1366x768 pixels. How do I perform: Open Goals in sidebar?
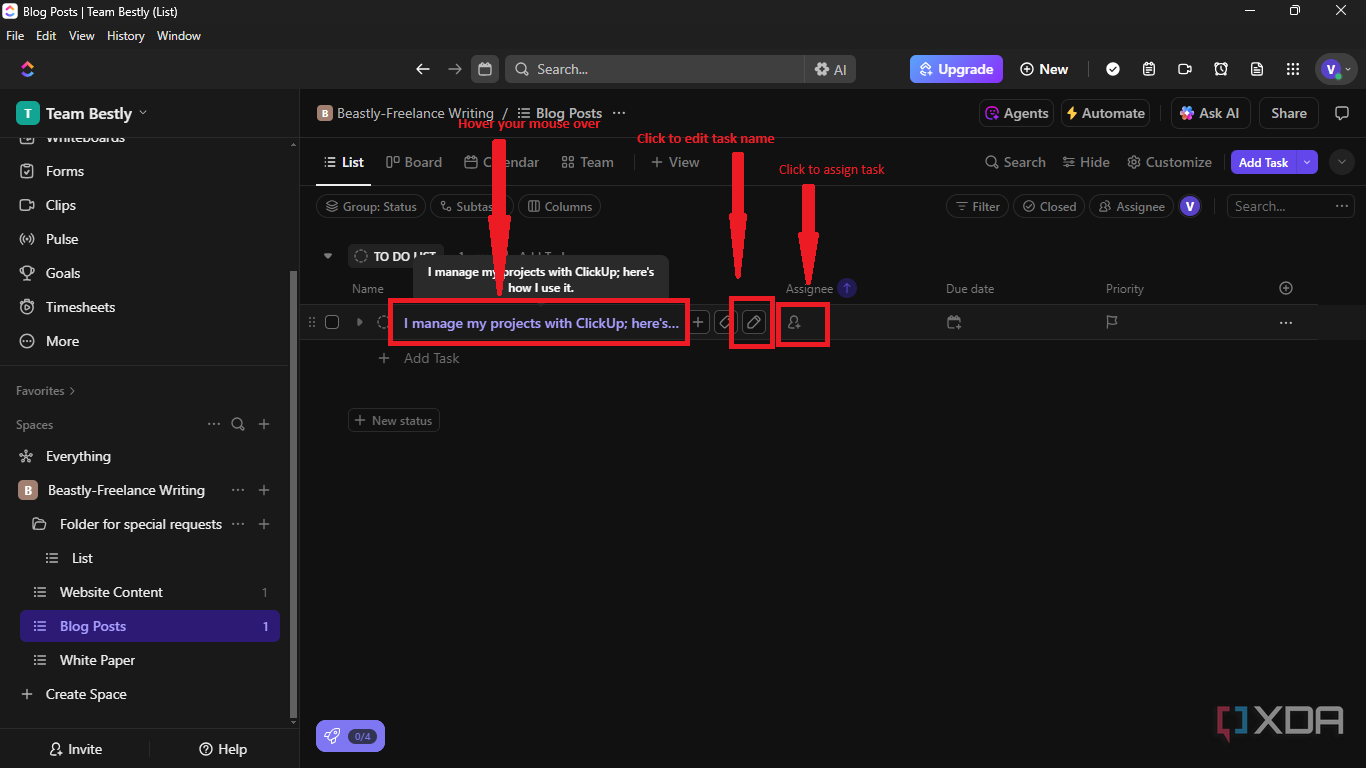(63, 273)
